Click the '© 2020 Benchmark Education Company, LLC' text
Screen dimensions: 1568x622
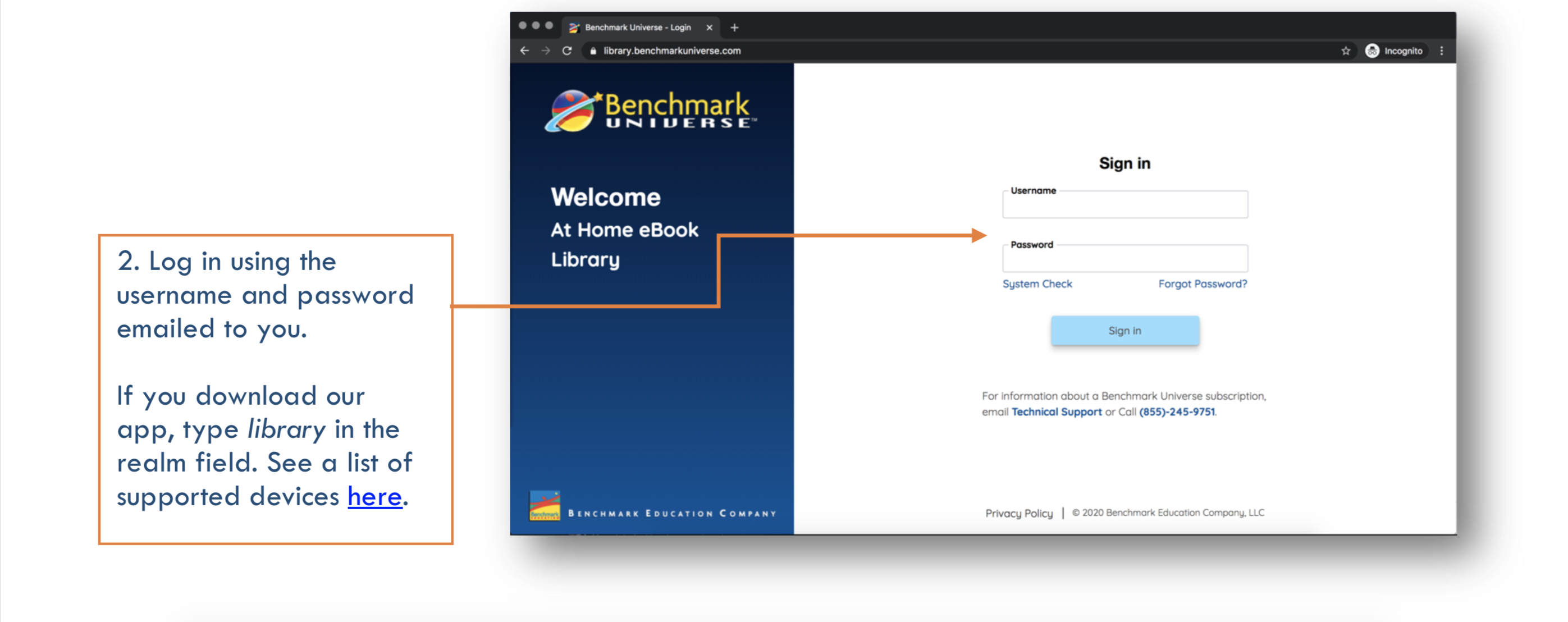[1168, 513]
